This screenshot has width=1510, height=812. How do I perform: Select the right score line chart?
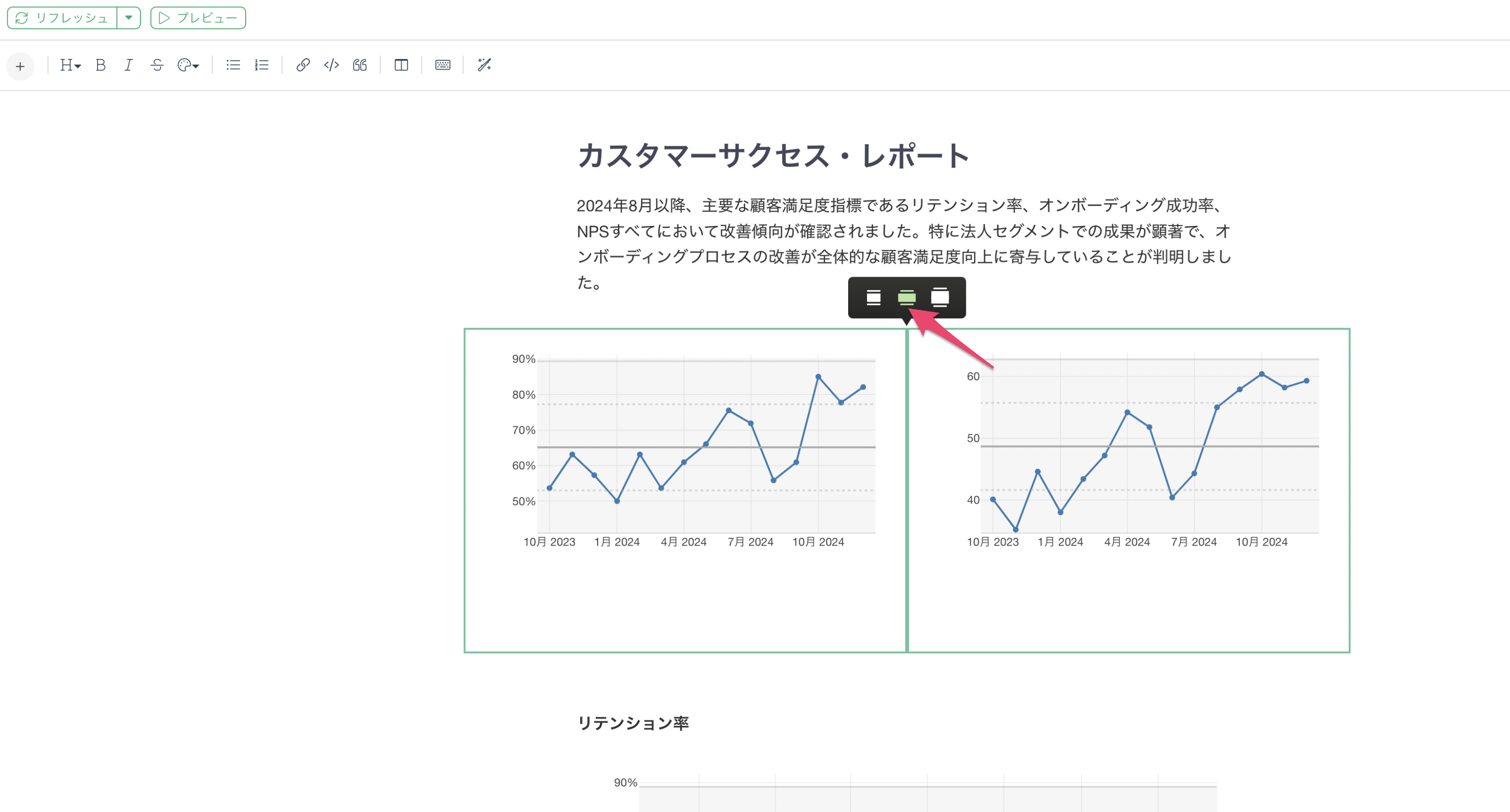tap(1129, 490)
